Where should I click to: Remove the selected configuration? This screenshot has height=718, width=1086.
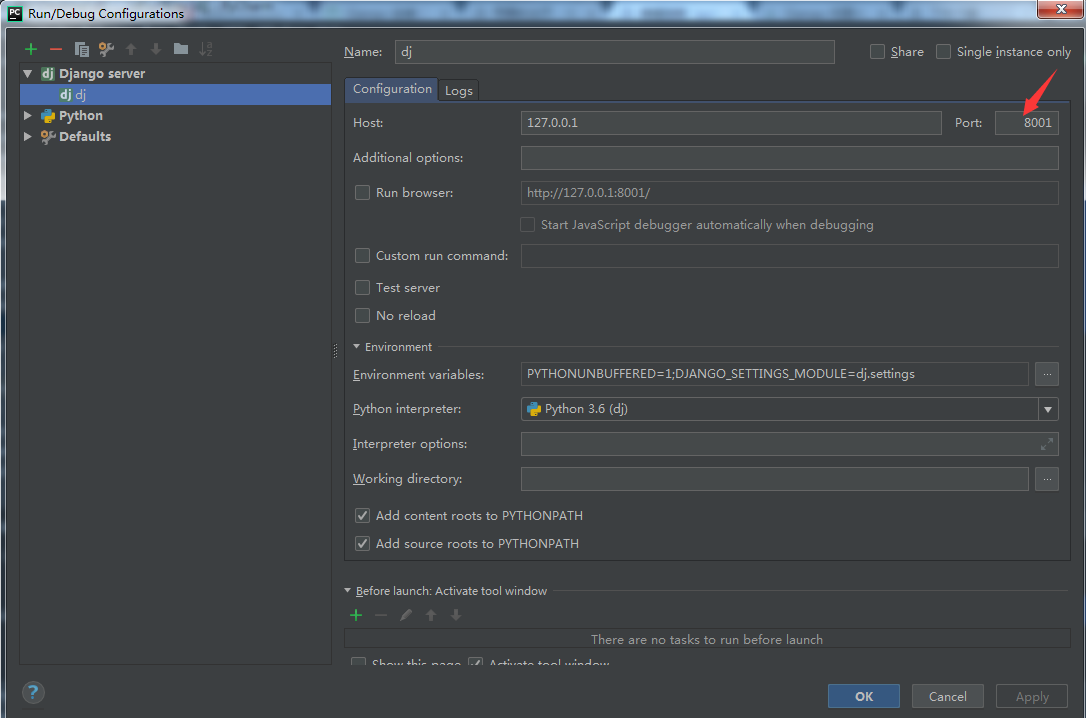pyautogui.click(x=56, y=49)
